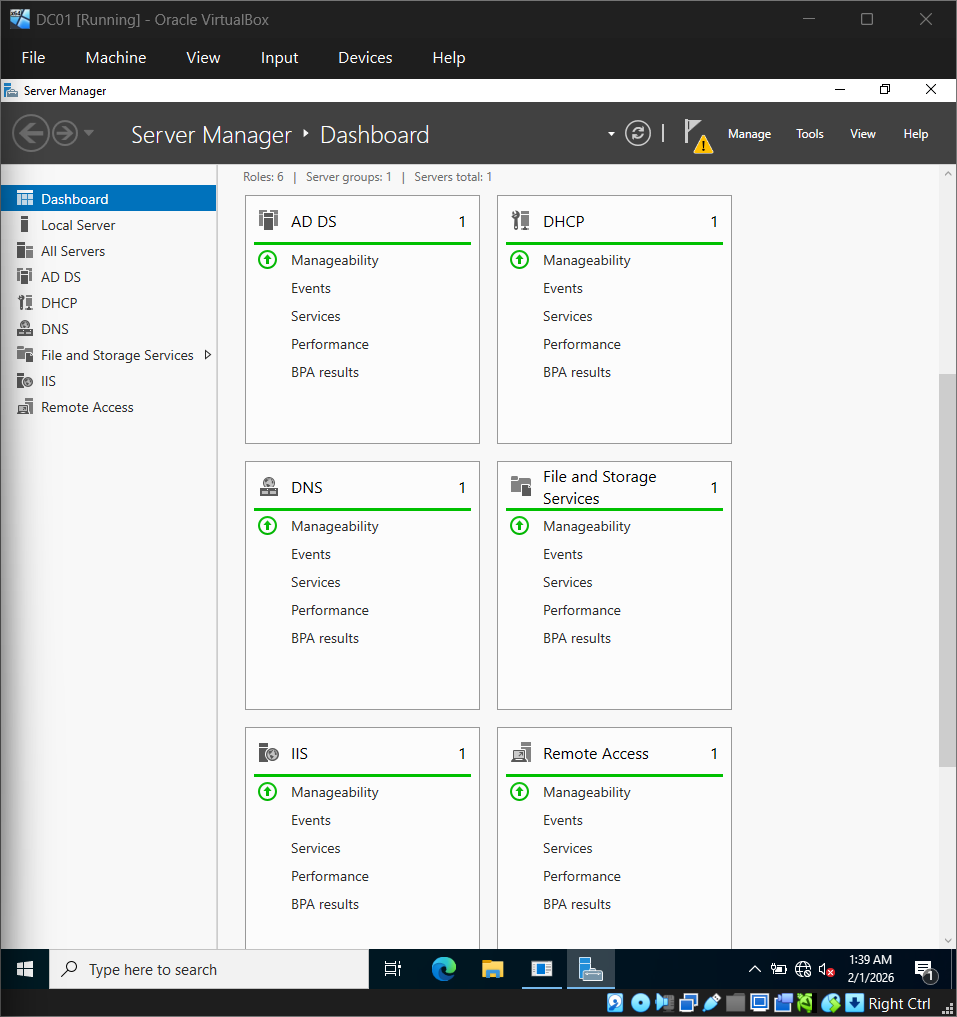Open the Manage menu
The width and height of the screenshot is (957, 1017).
click(749, 134)
